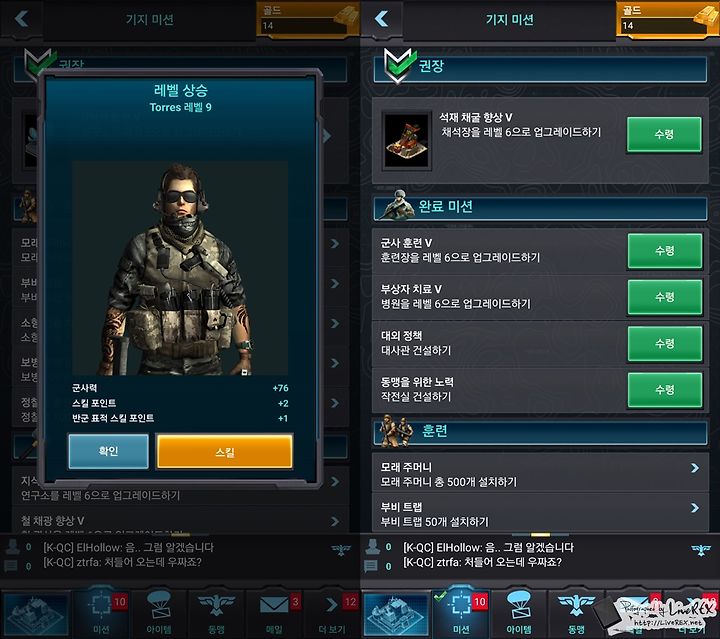The width and height of the screenshot is (720, 639).
Task: Tap 완료 미션 section header
Action: coord(540,207)
